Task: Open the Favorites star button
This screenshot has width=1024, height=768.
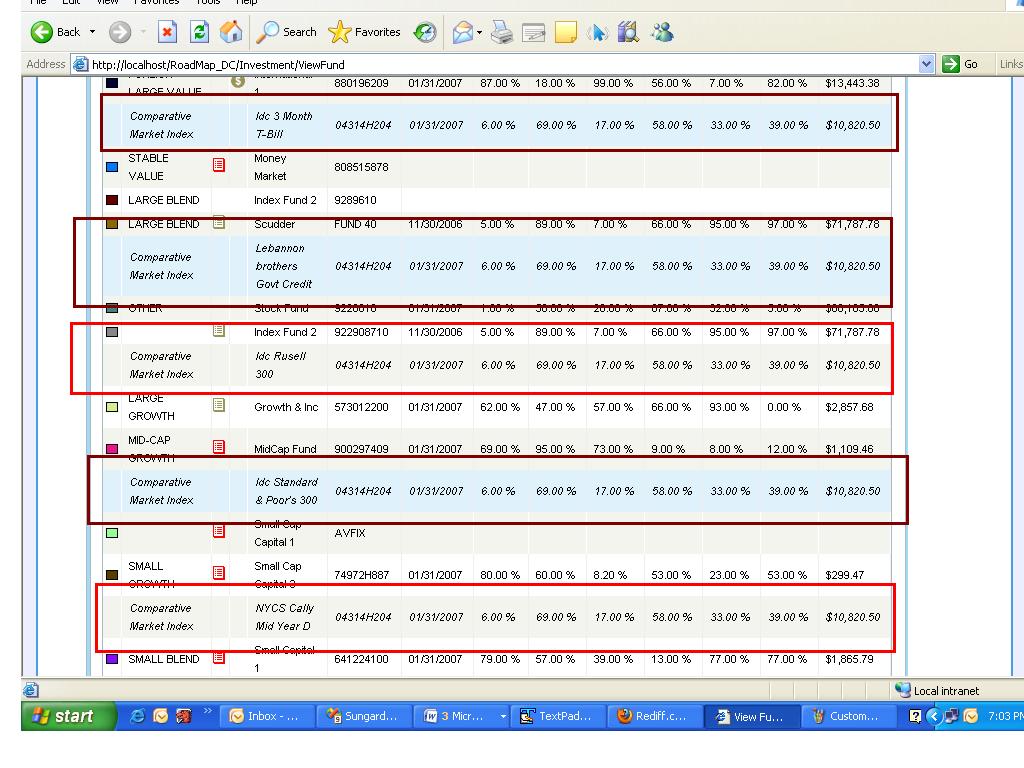Action: click(364, 32)
